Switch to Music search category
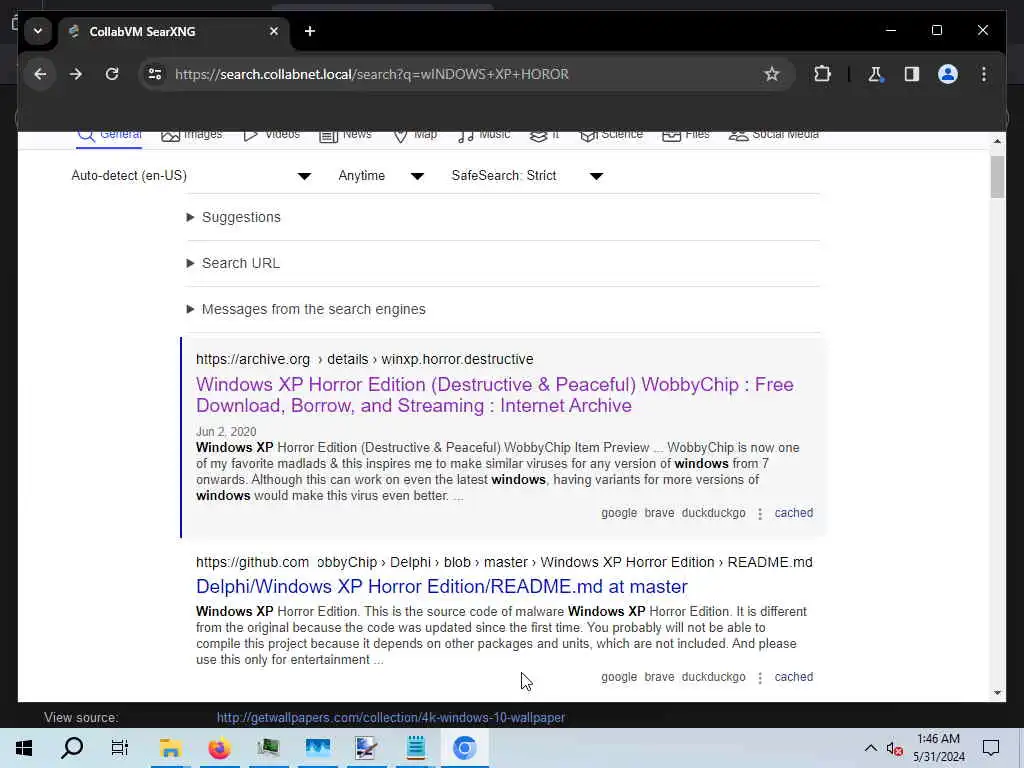The width and height of the screenshot is (1024, 768). tap(484, 135)
